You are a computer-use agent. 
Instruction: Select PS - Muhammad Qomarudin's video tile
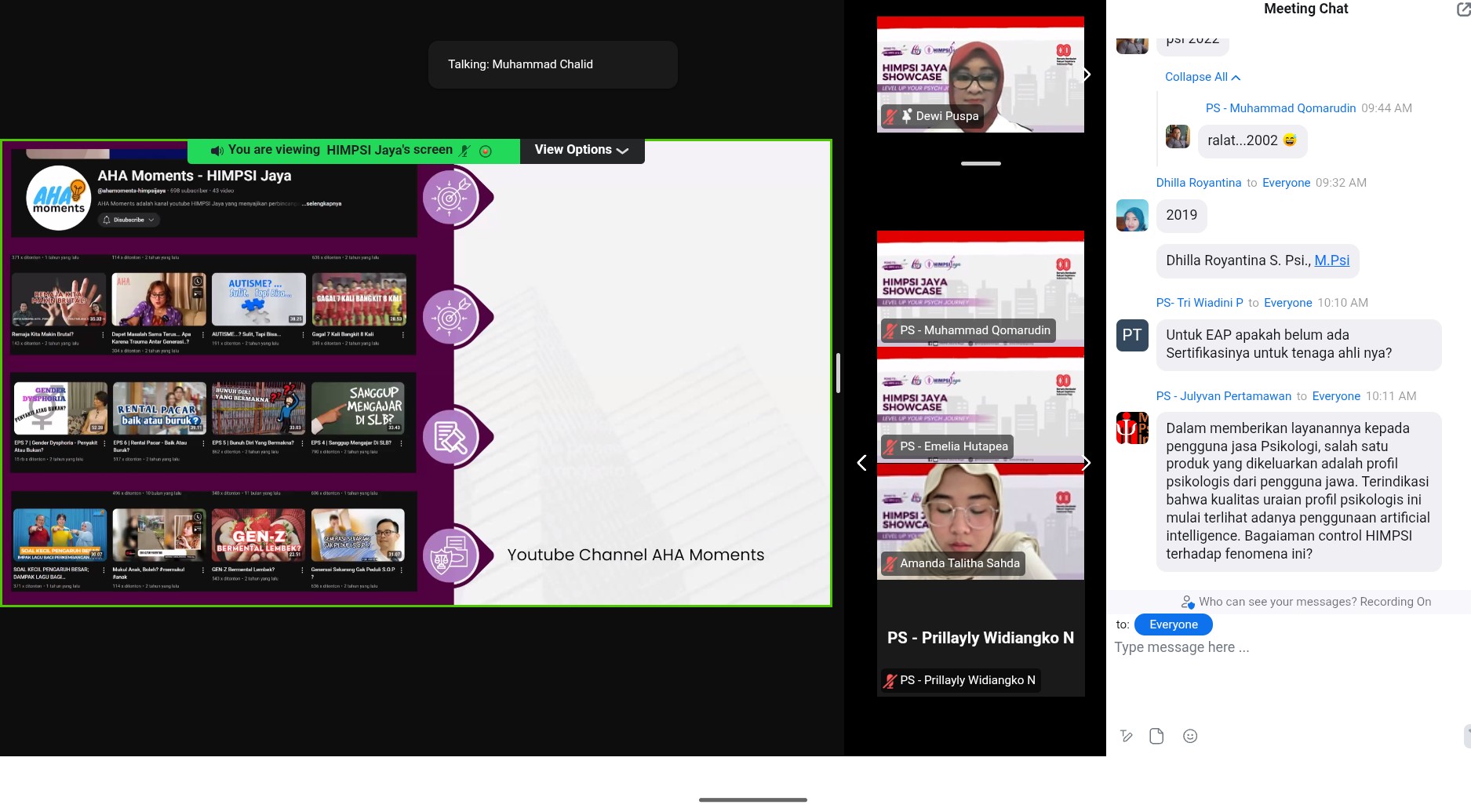point(981,289)
